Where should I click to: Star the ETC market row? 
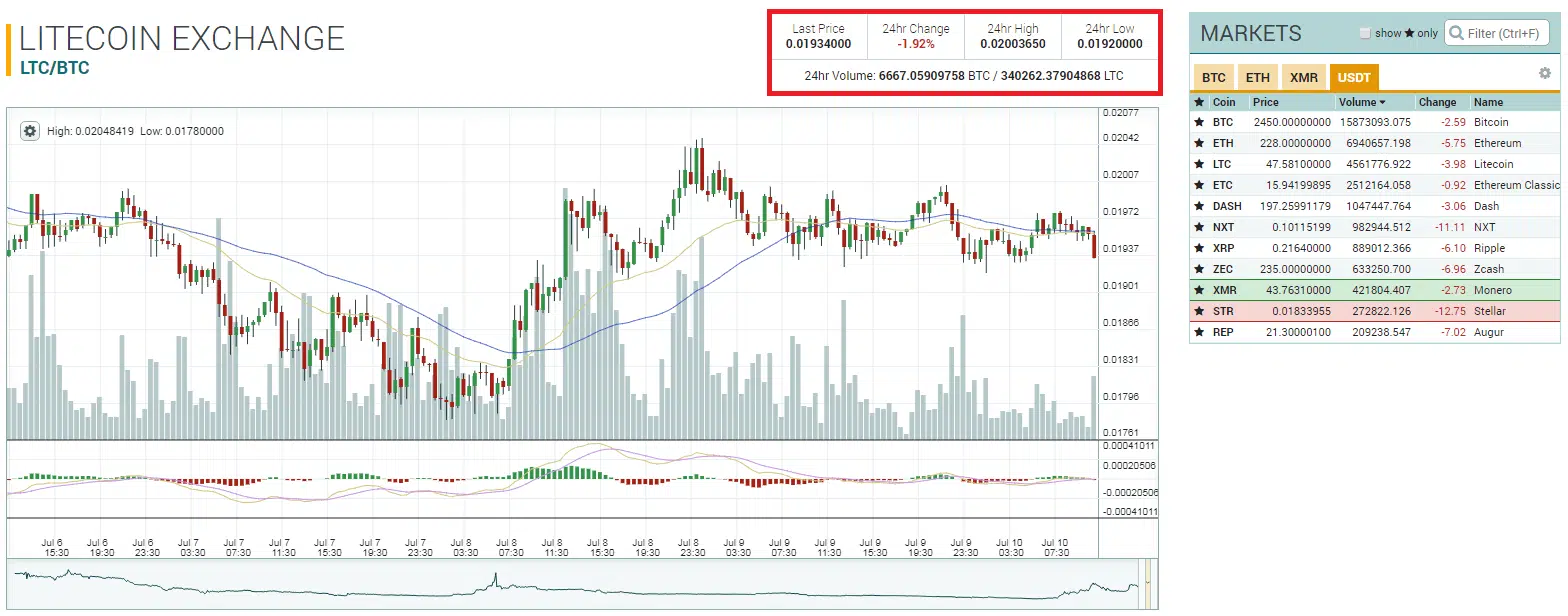click(1199, 185)
